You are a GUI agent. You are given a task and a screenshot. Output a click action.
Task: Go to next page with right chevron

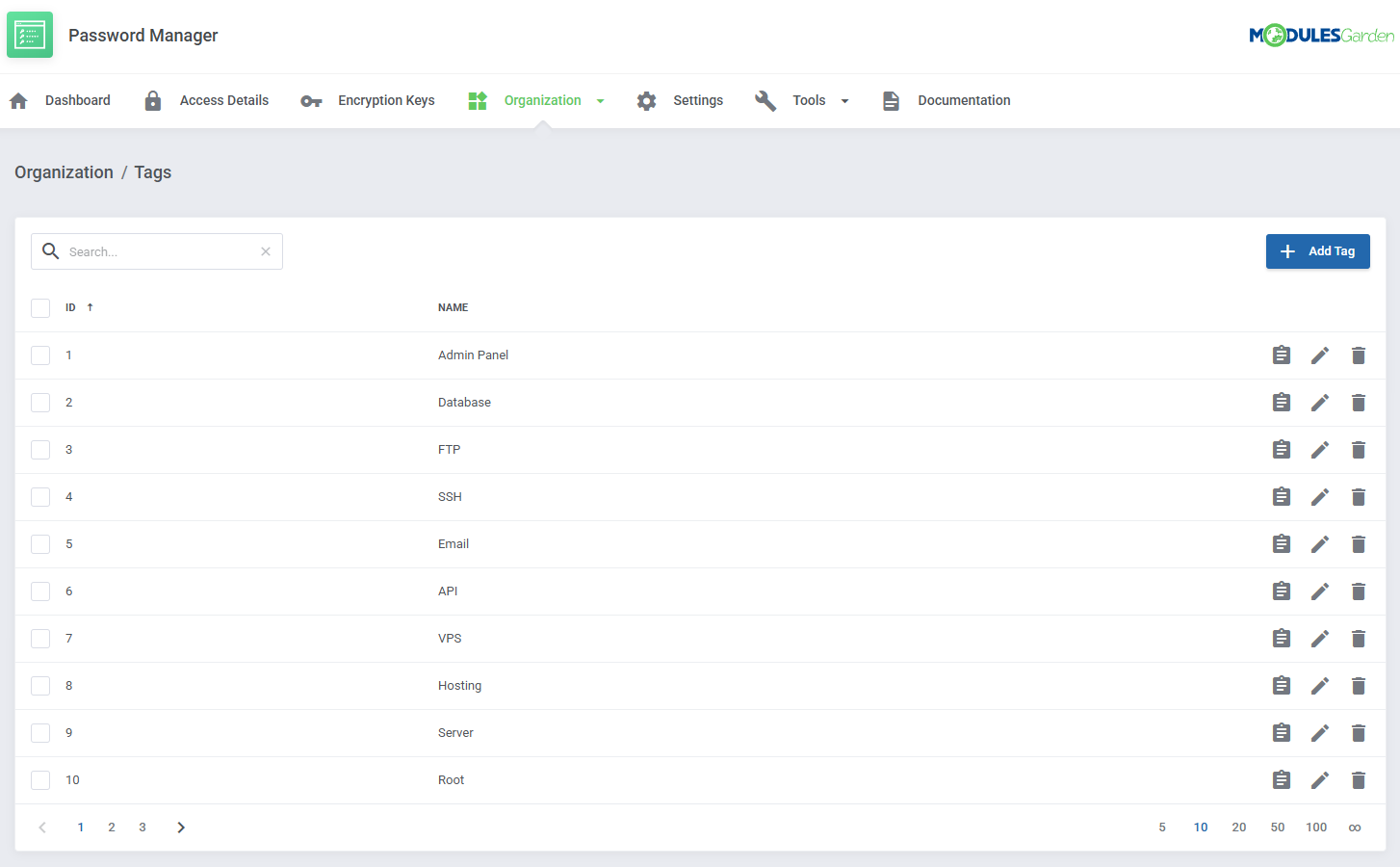(181, 828)
